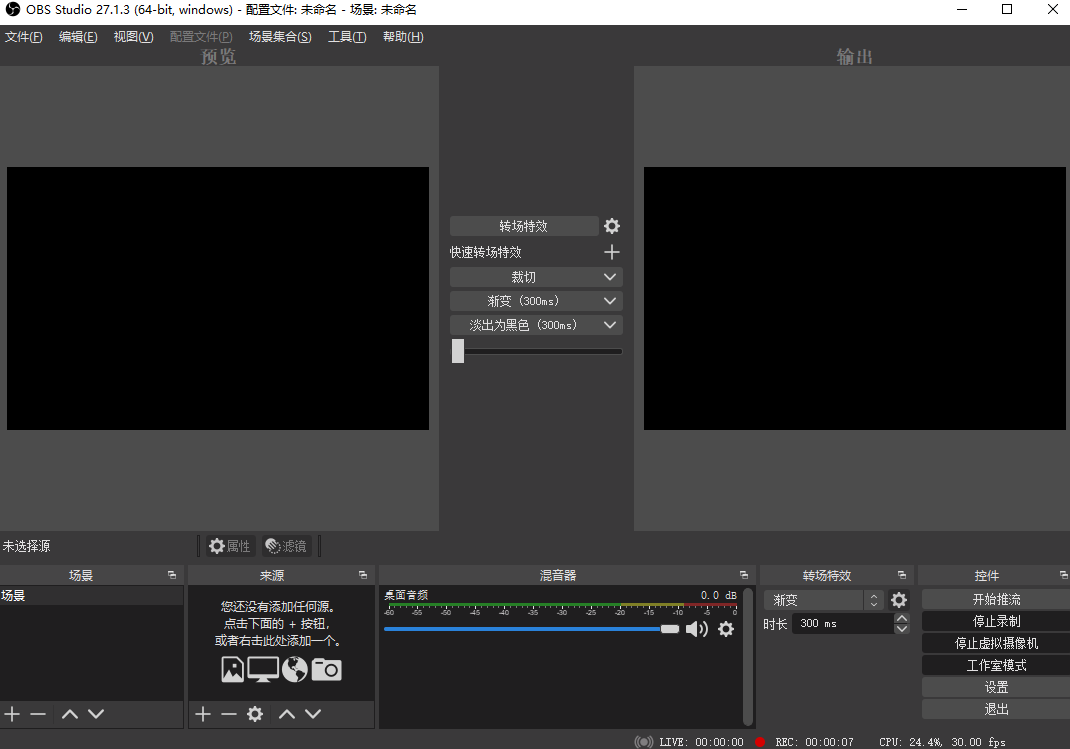1070x749 pixels.
Task: Open the 工具 menu
Action: pos(347,36)
